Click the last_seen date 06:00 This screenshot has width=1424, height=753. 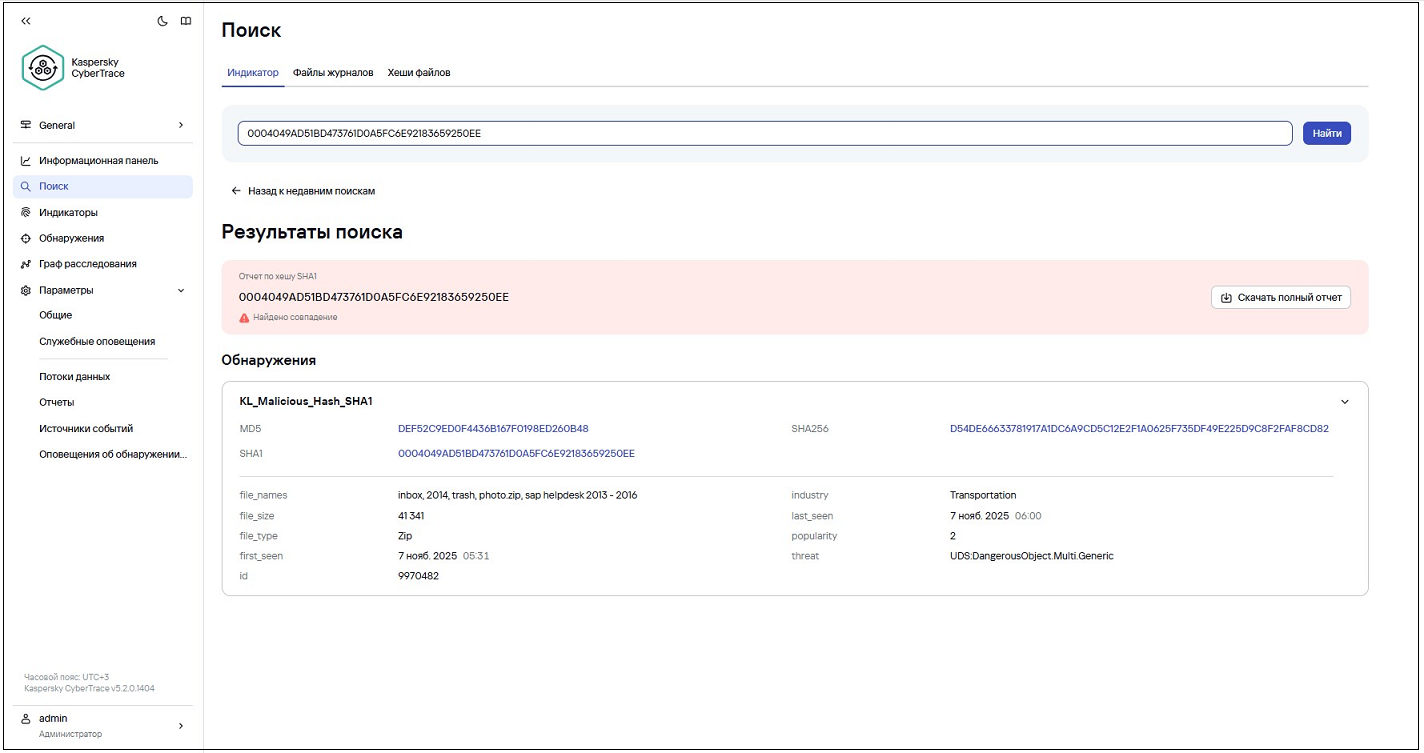[x=995, y=516]
